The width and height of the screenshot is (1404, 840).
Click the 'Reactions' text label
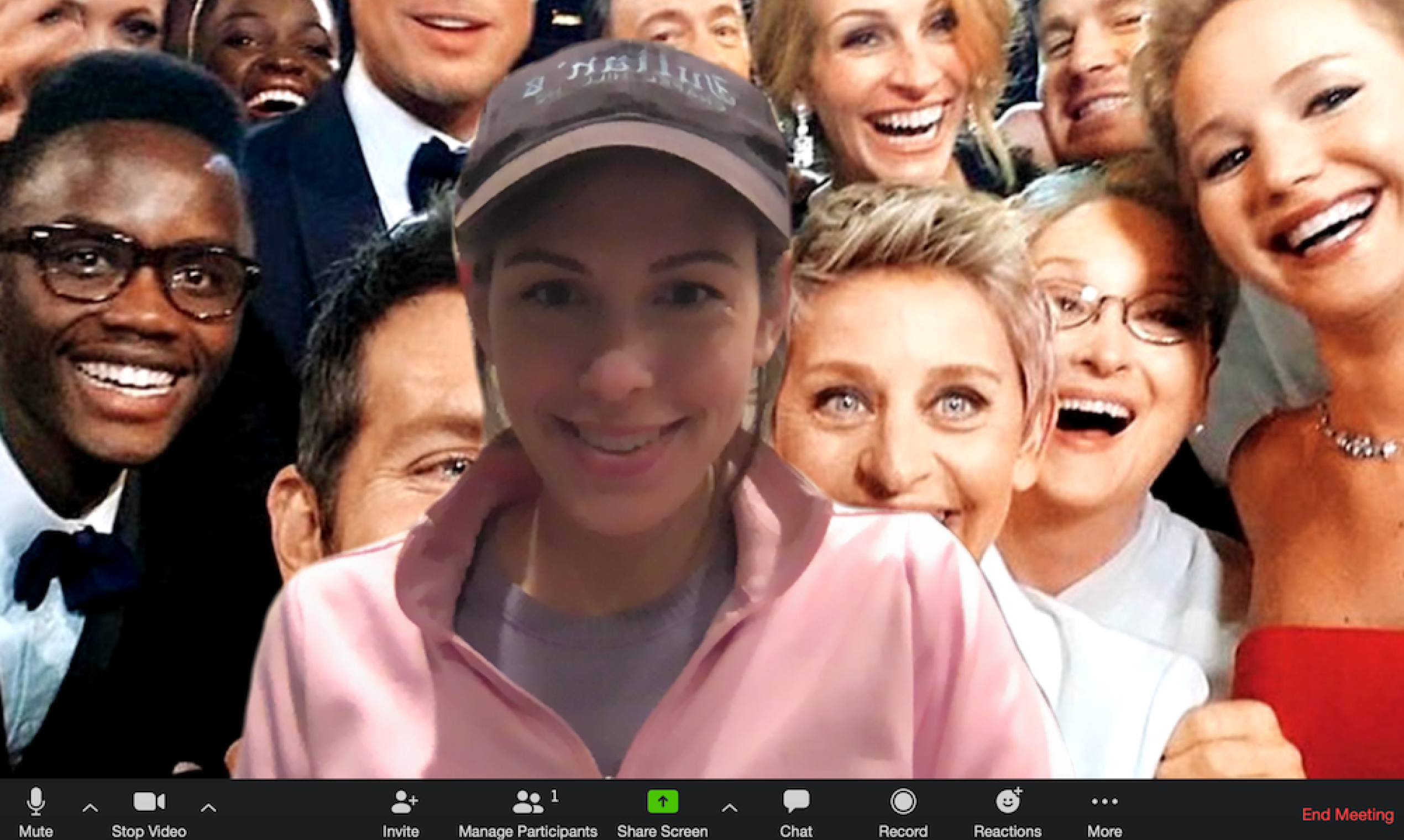coord(1007,831)
